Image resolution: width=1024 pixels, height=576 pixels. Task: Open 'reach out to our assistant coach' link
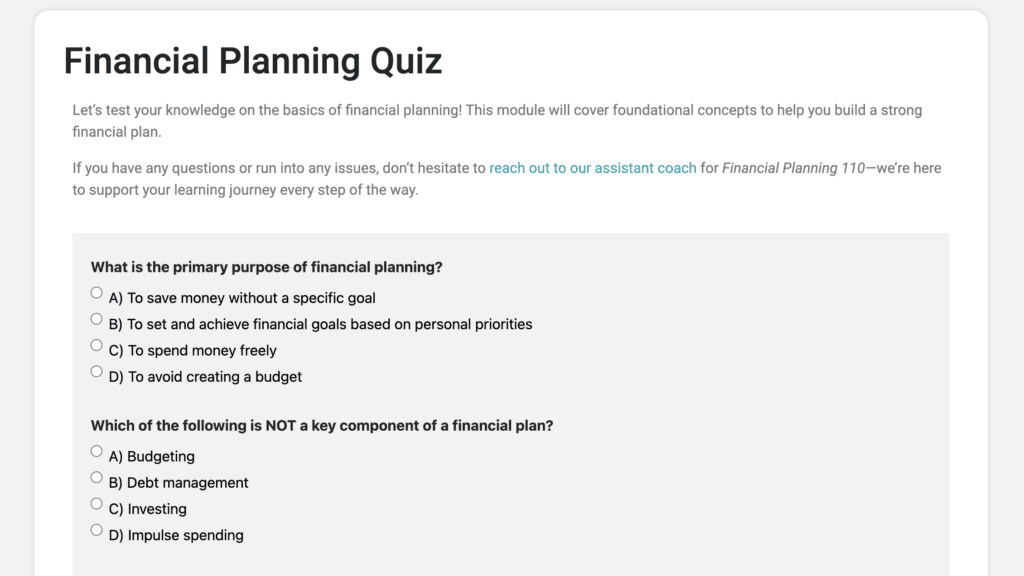coord(592,168)
